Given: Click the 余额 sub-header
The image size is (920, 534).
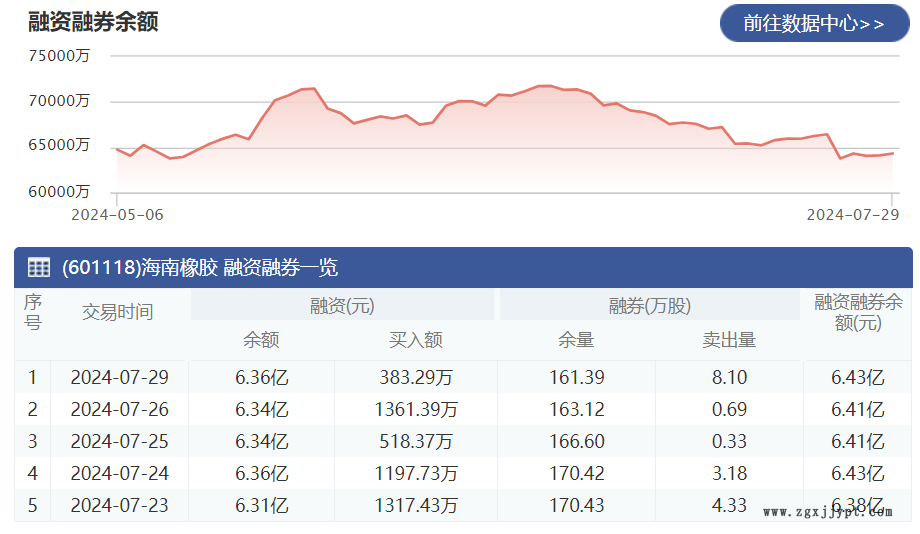Looking at the screenshot, I should coord(261,340).
